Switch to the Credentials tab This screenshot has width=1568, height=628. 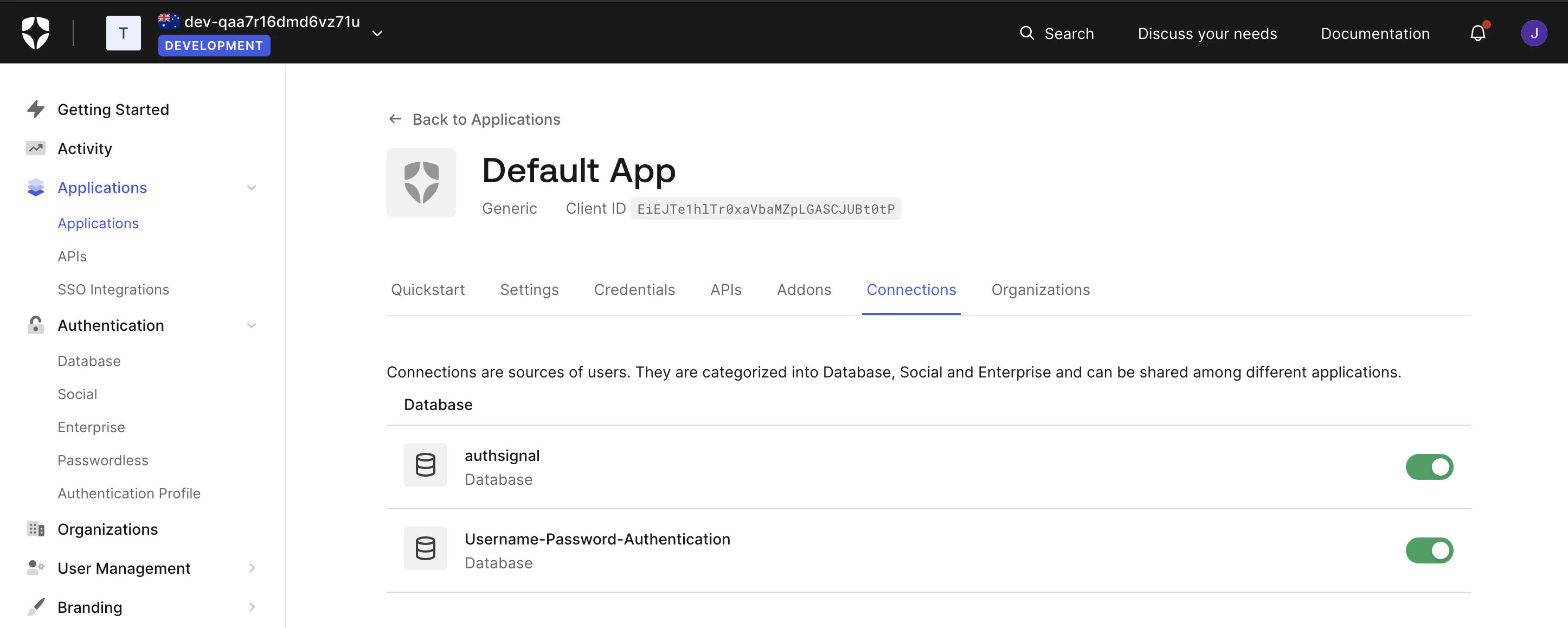point(634,290)
